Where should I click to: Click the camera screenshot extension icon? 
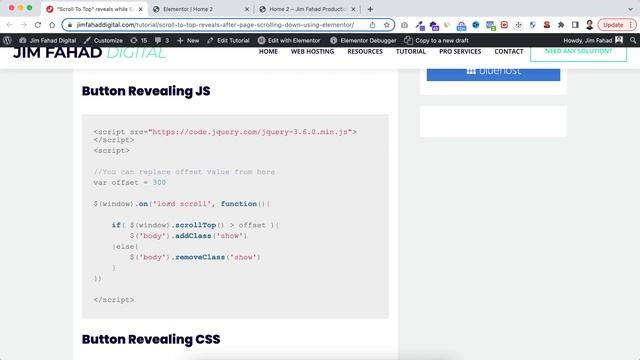[x=404, y=25]
